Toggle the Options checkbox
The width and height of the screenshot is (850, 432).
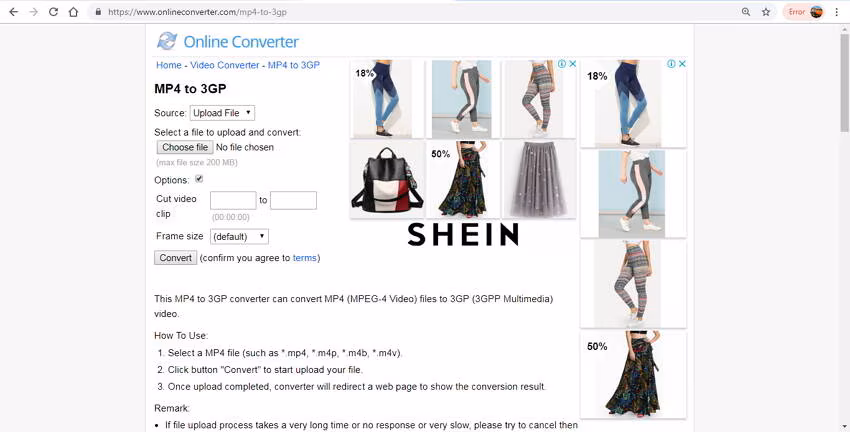click(x=199, y=179)
